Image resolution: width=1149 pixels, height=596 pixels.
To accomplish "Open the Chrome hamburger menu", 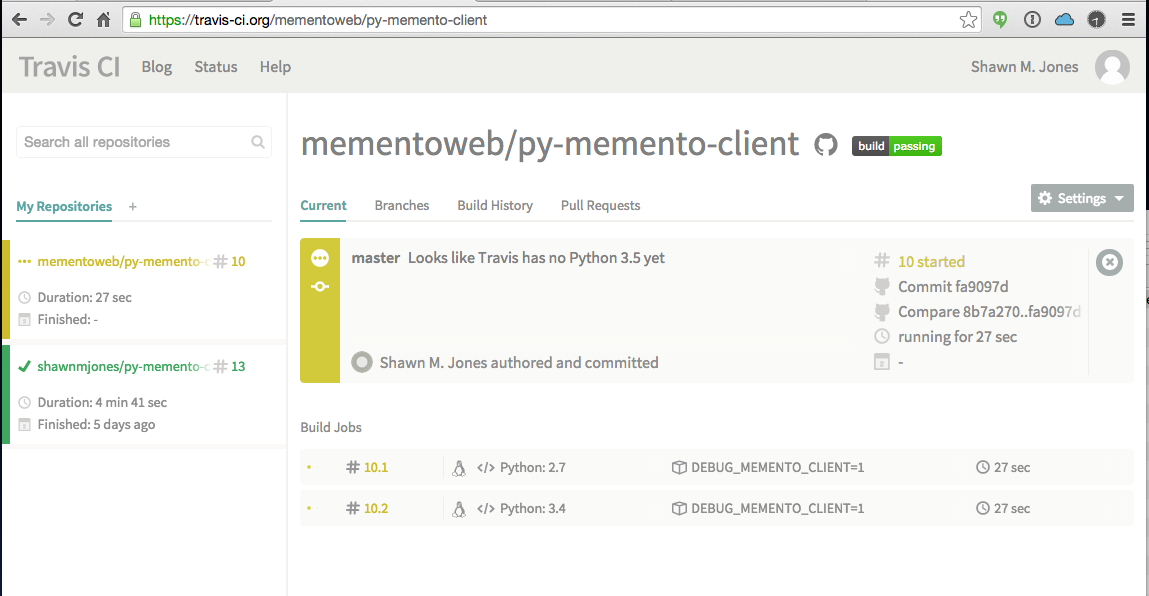I will pos(1128,20).
